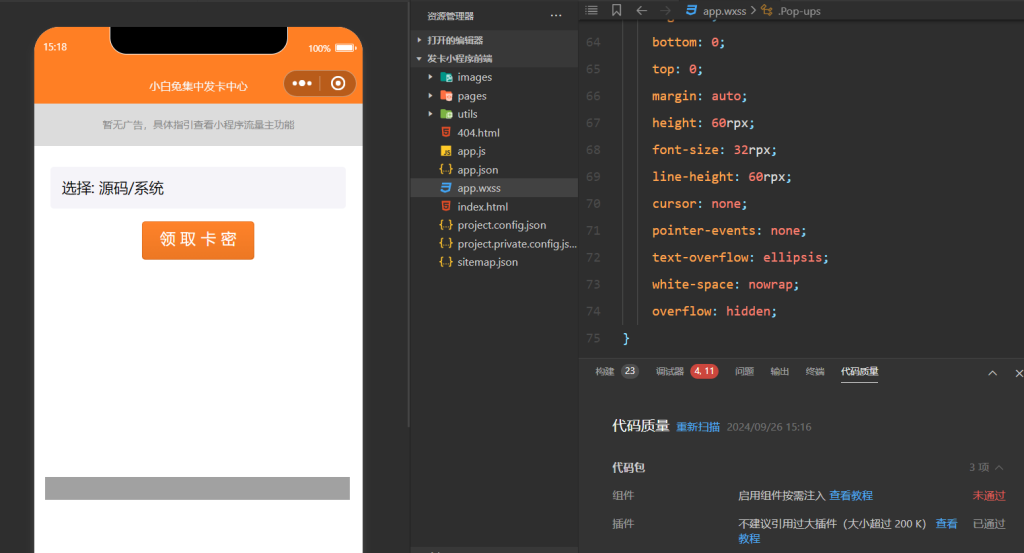Open the 选择: 源码/系统 picker

(198, 188)
